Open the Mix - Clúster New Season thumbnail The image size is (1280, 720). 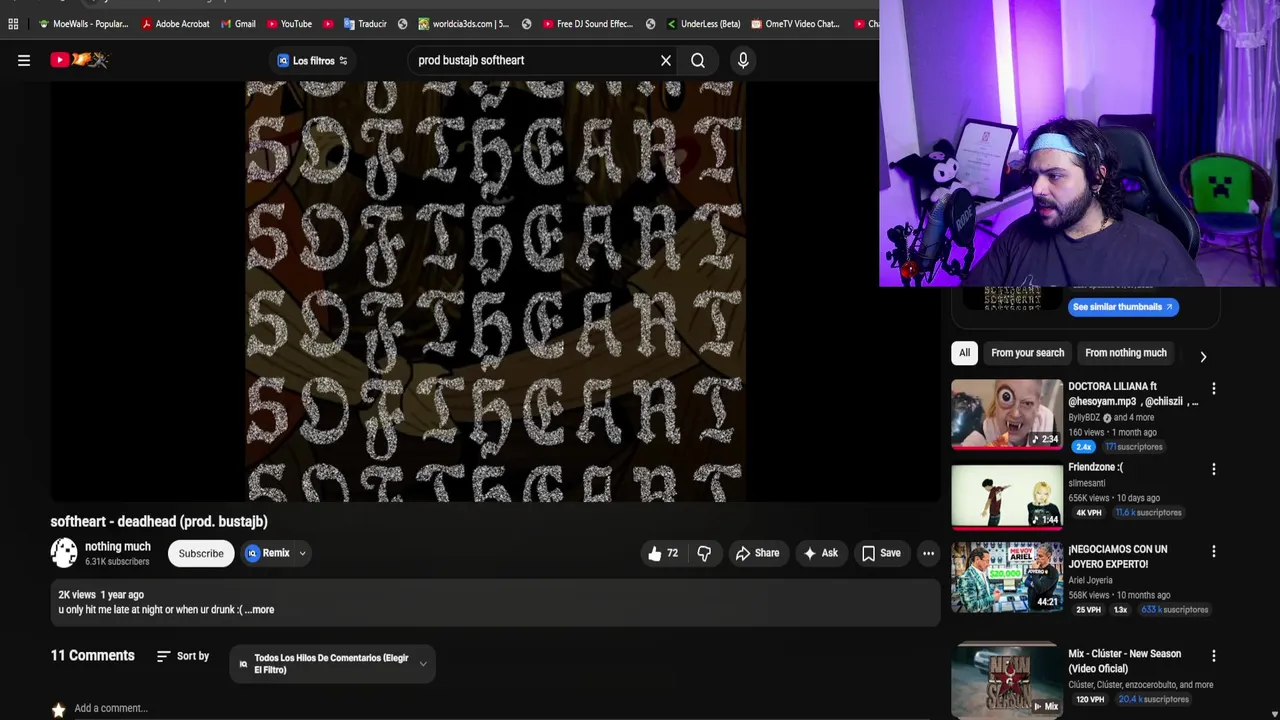[1007, 680]
